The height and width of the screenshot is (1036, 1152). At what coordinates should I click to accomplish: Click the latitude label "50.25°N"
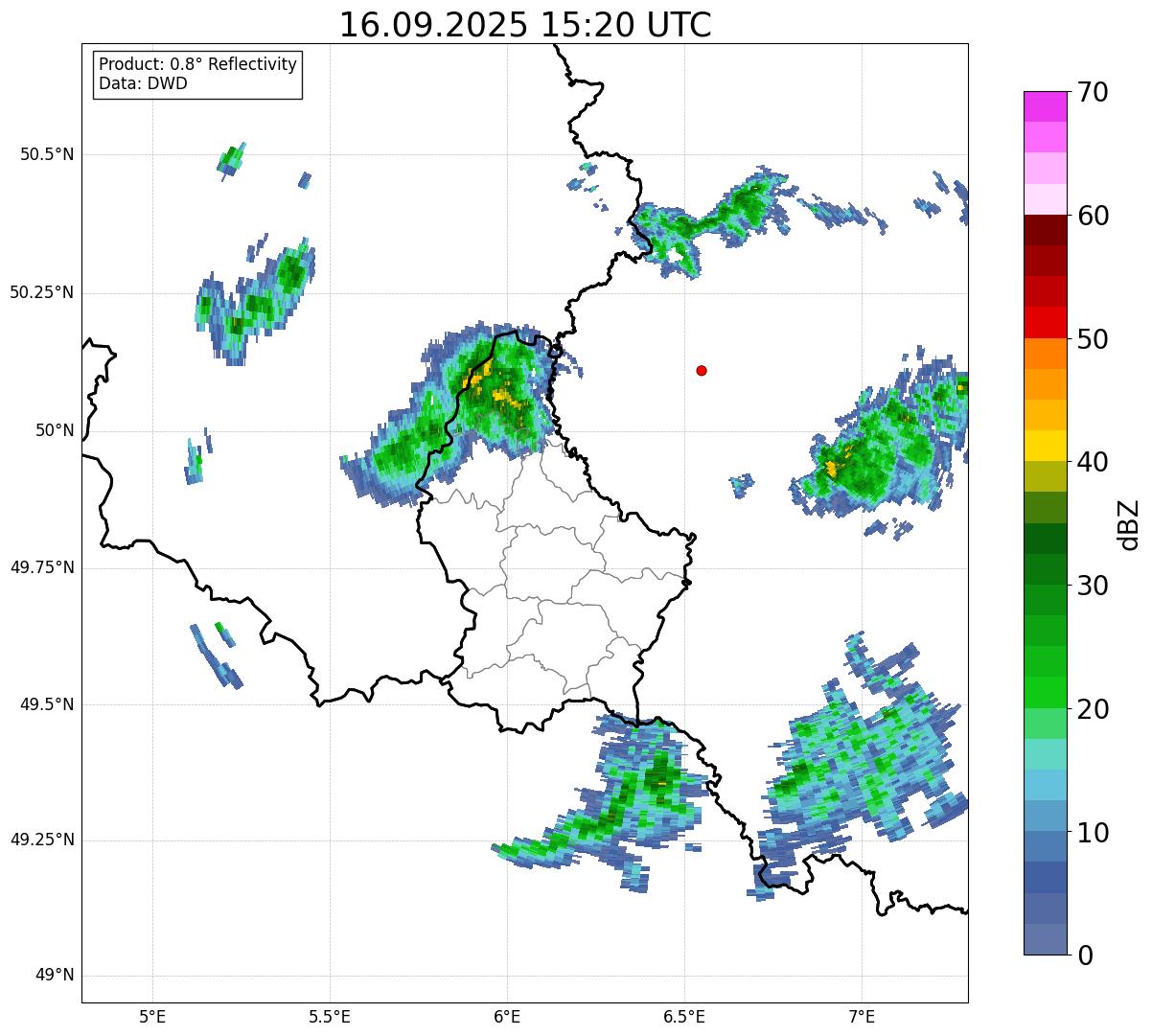[x=42, y=292]
